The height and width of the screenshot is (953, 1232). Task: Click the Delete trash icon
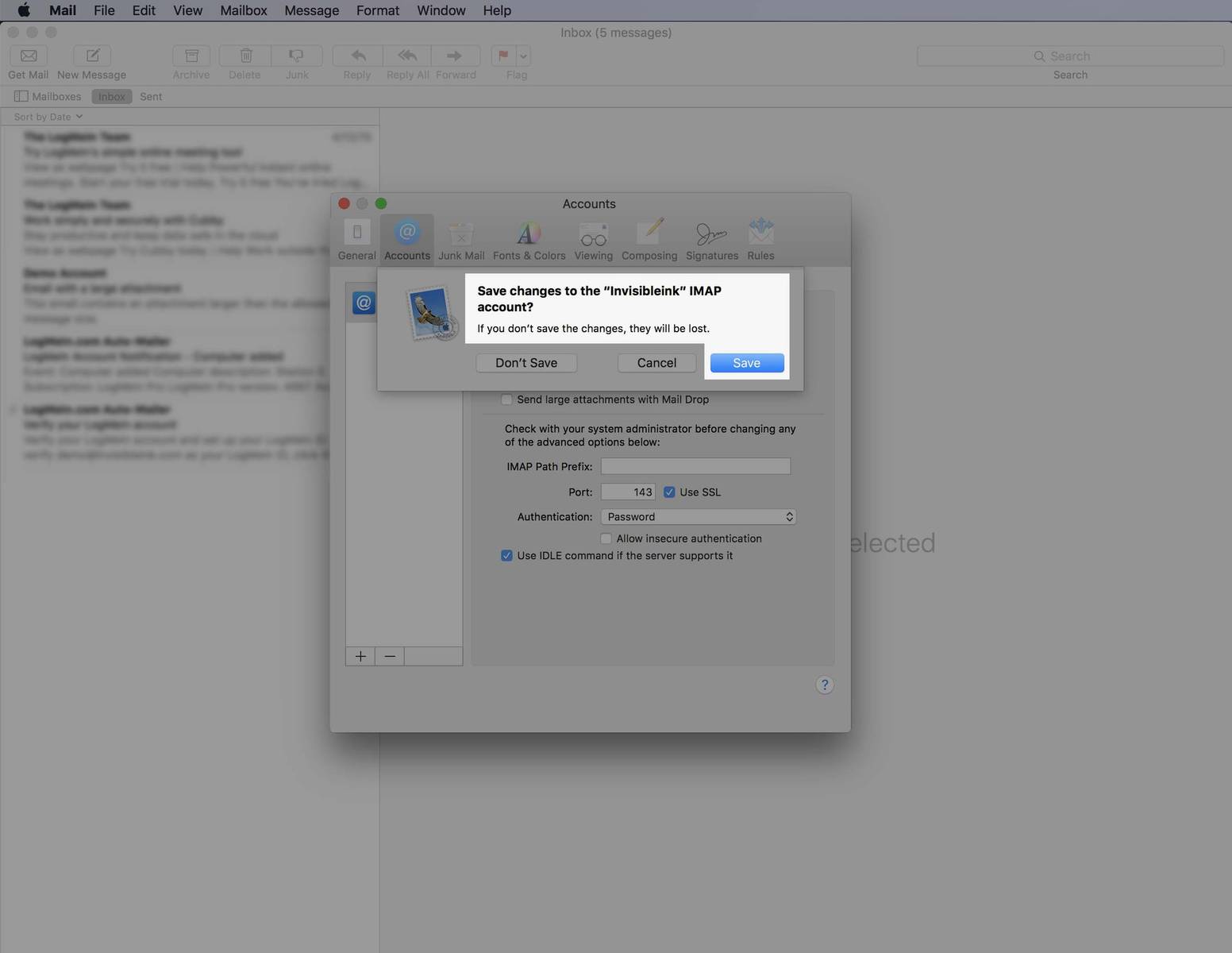(x=245, y=56)
